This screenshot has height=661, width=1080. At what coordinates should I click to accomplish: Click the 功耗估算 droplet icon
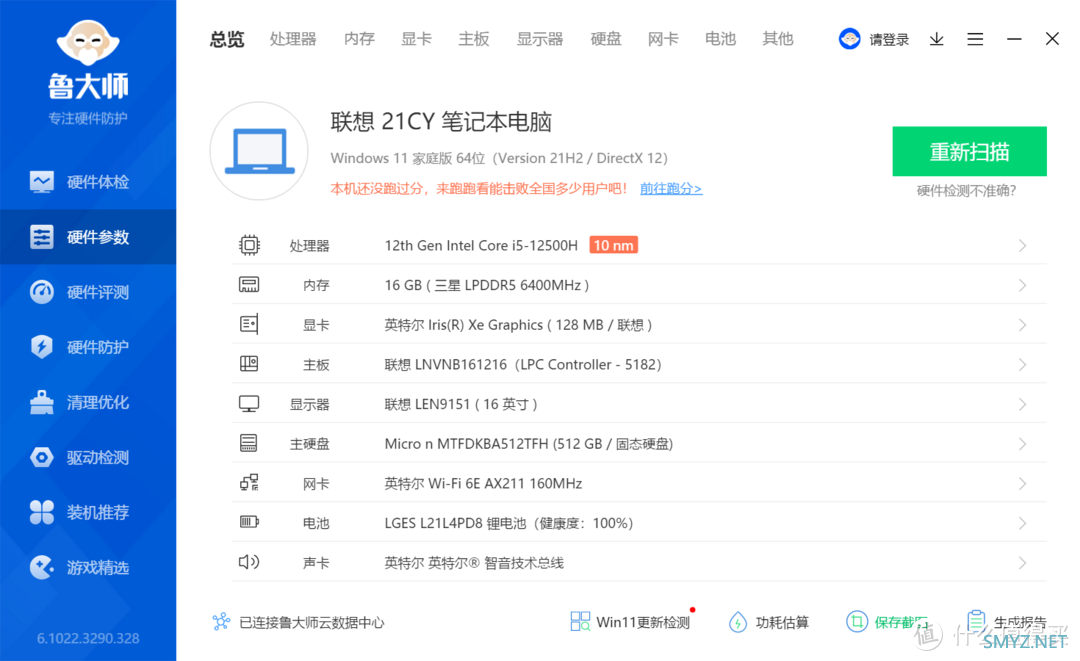pyautogui.click(x=738, y=622)
